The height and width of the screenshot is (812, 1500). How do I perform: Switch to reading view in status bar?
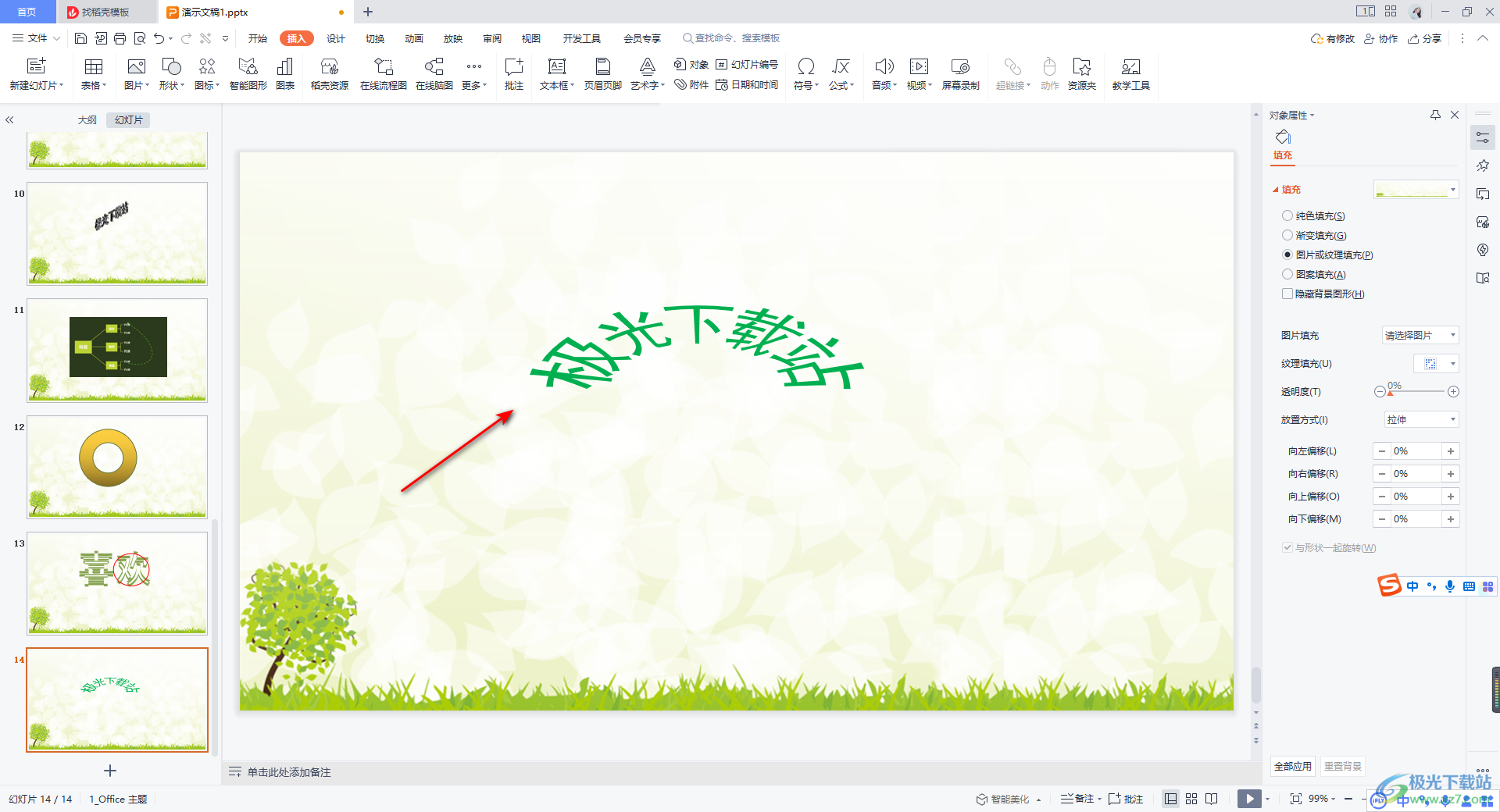pos(1212,799)
